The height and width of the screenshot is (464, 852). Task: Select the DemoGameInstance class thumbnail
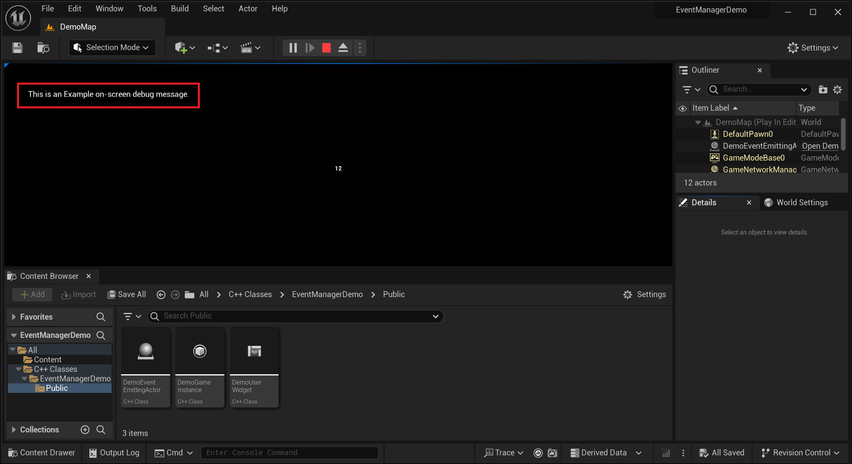coord(200,367)
